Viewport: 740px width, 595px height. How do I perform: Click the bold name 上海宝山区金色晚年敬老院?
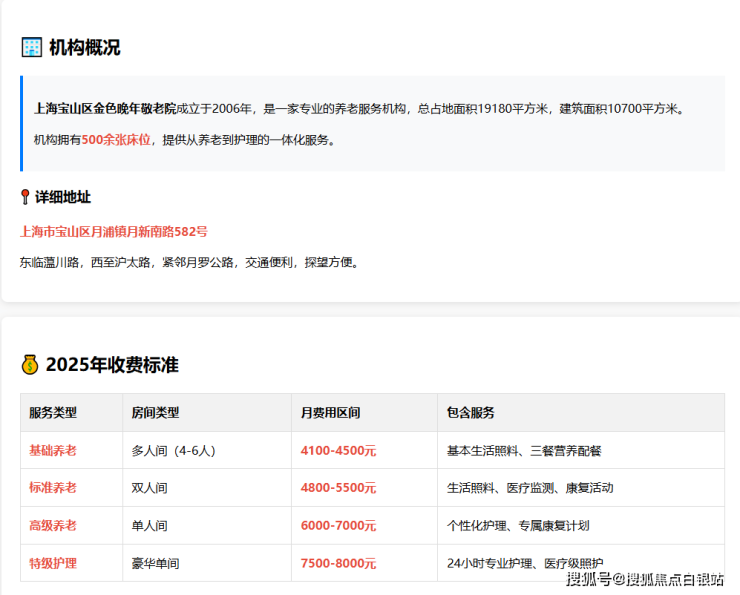click(104, 109)
